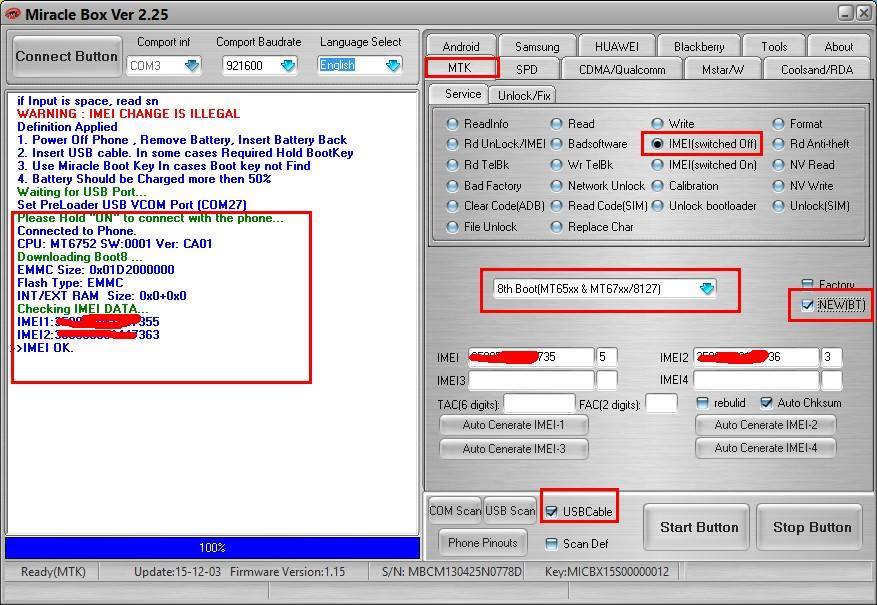Select the Network Unlock radio option
Image resolution: width=877 pixels, height=605 pixels.
[598, 186]
